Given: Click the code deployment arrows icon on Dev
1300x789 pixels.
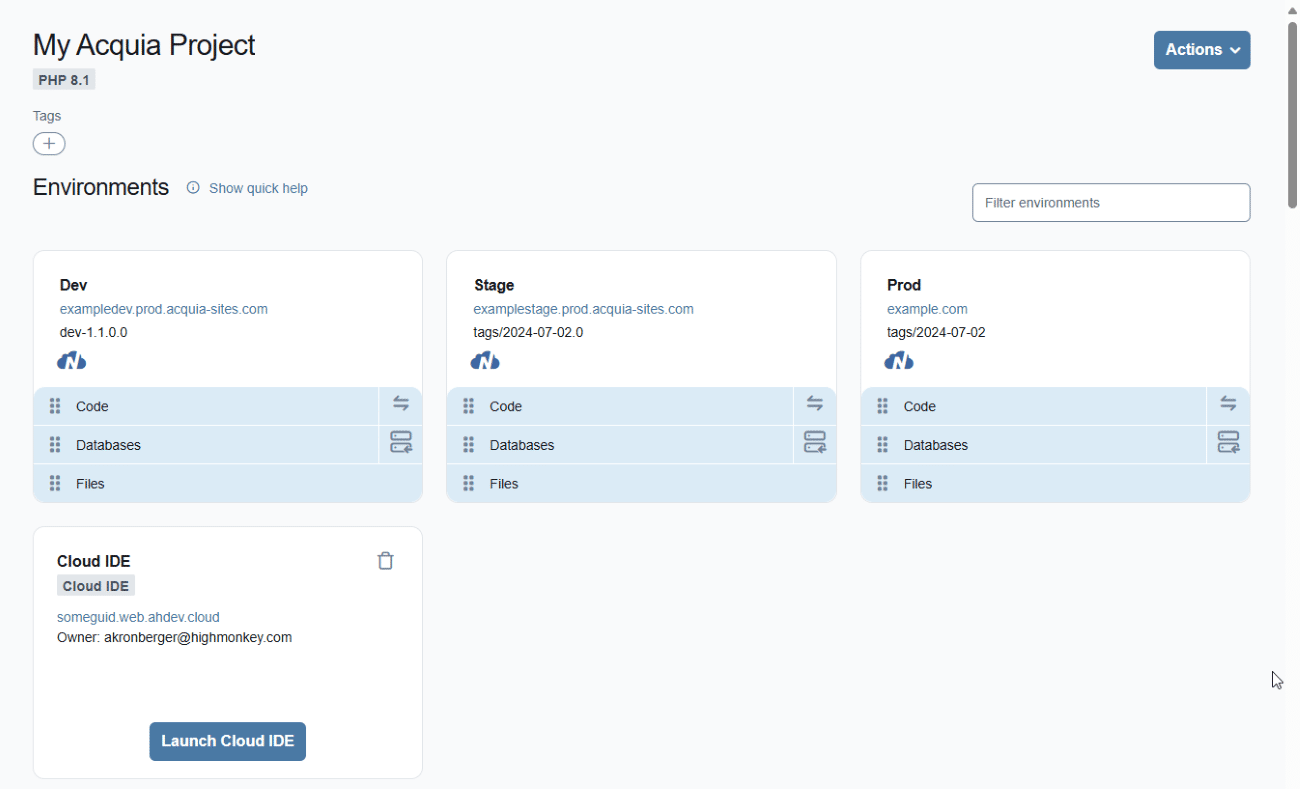Looking at the screenshot, I should pyautogui.click(x=401, y=403).
